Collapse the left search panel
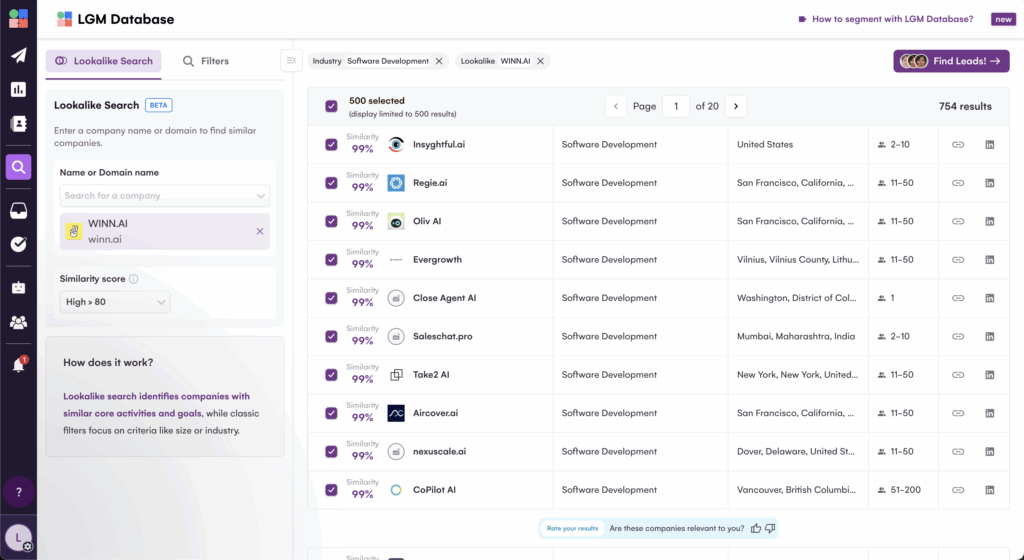This screenshot has width=1024, height=560. [291, 61]
